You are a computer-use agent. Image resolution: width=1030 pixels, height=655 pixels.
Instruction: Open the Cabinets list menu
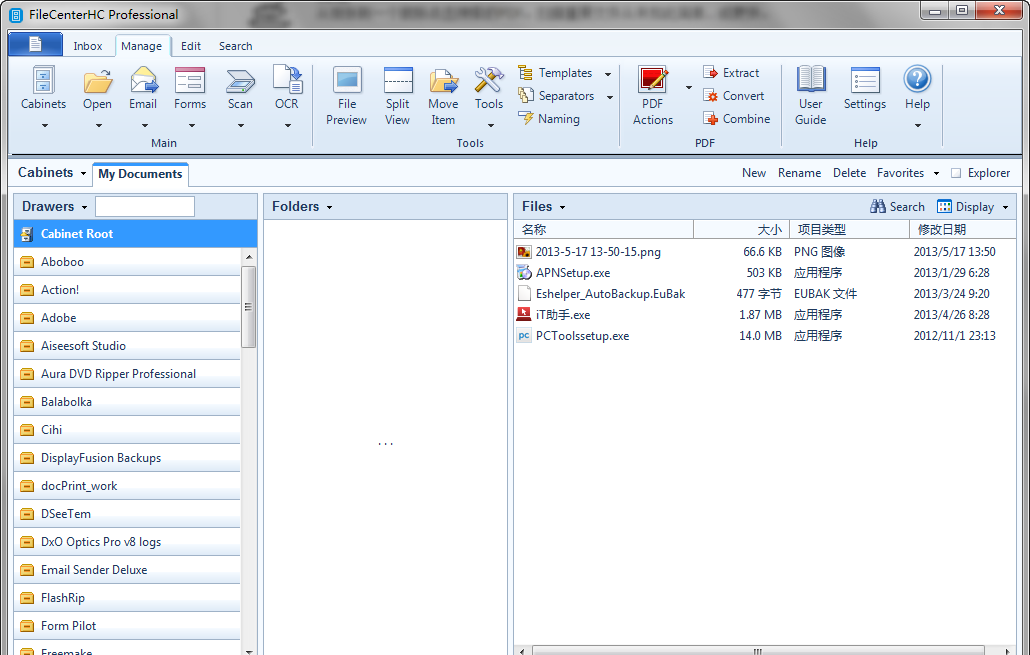pyautogui.click(x=52, y=173)
